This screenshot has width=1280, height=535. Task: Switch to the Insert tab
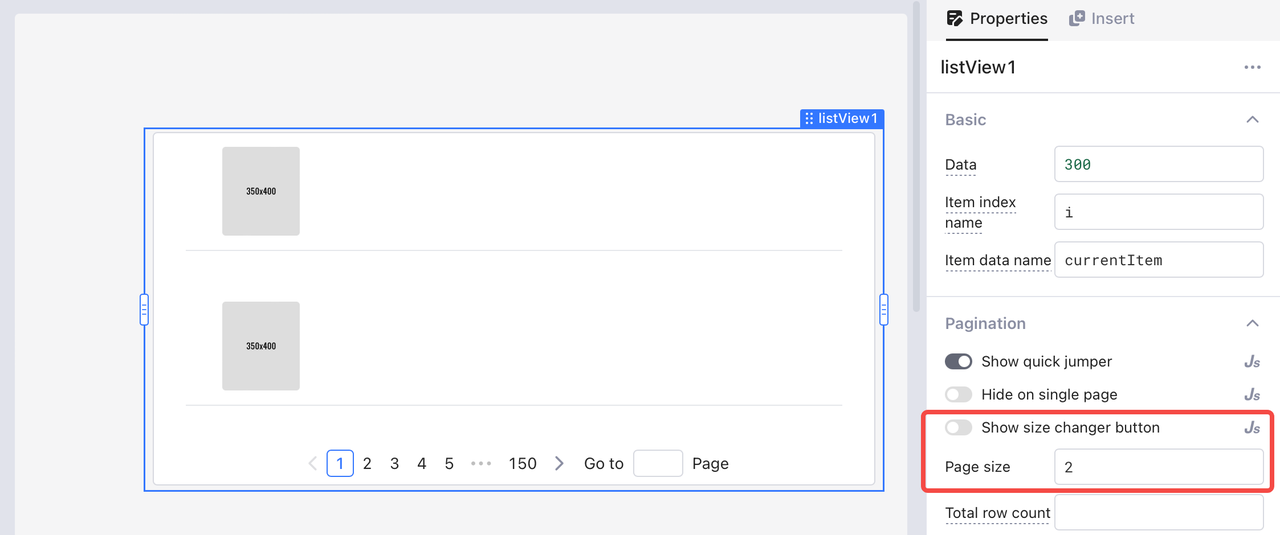pyautogui.click(x=1101, y=18)
